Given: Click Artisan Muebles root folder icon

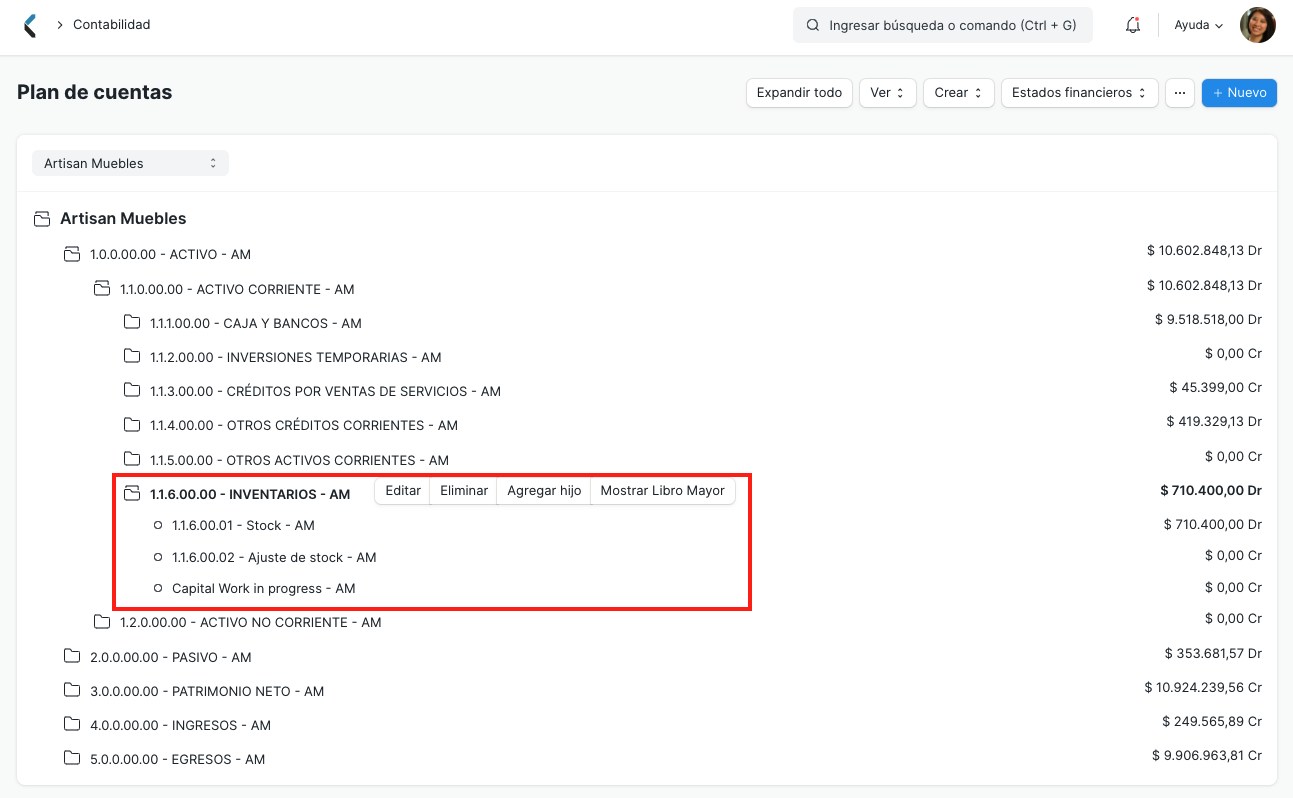Looking at the screenshot, I should click(x=42, y=218).
